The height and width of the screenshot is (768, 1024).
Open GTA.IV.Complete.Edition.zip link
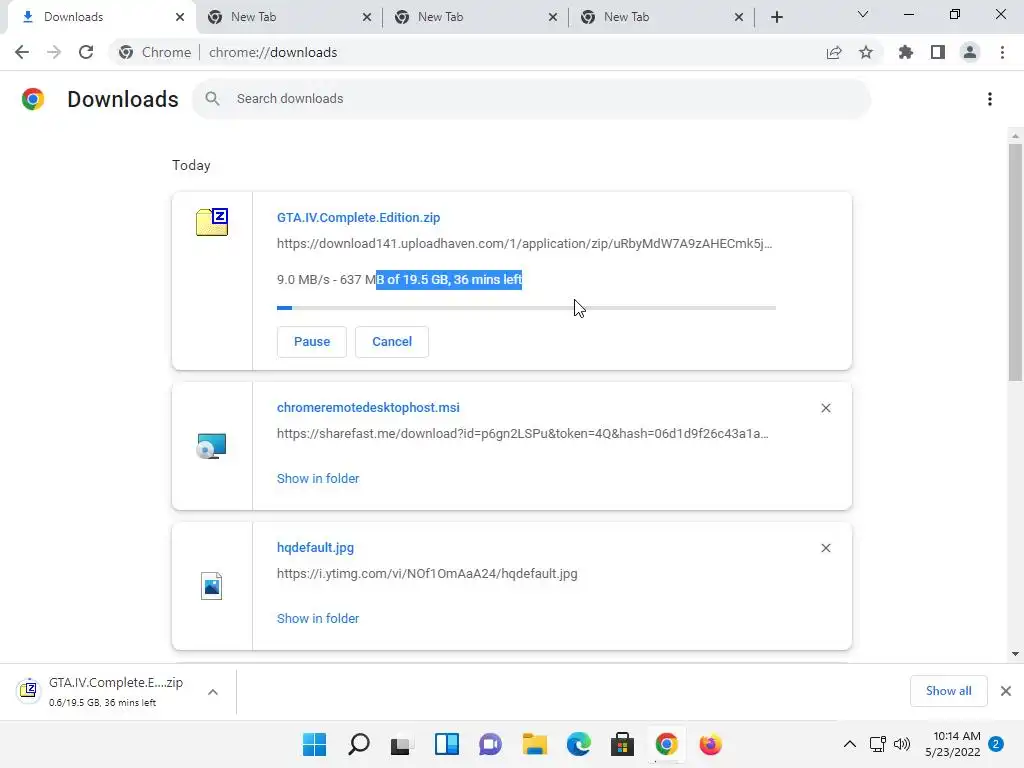click(x=359, y=217)
